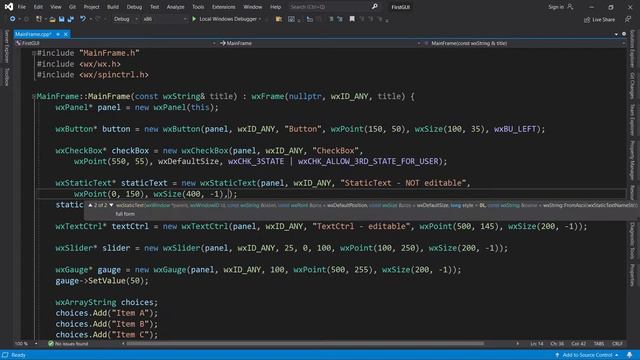The height and width of the screenshot is (360, 640).
Task: Open the Toolbox side panel
Action: [x=7, y=77]
